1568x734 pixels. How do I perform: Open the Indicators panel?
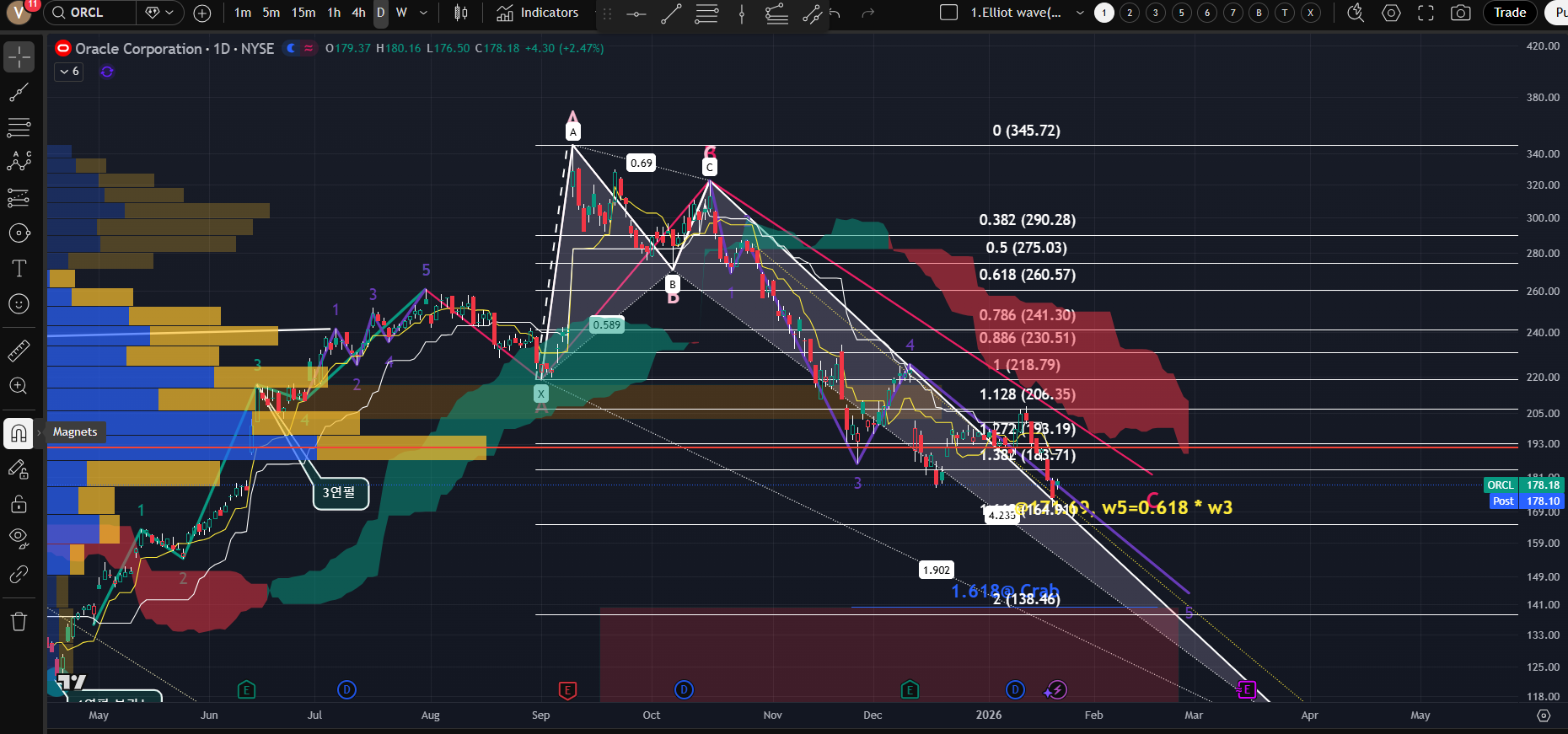(538, 13)
